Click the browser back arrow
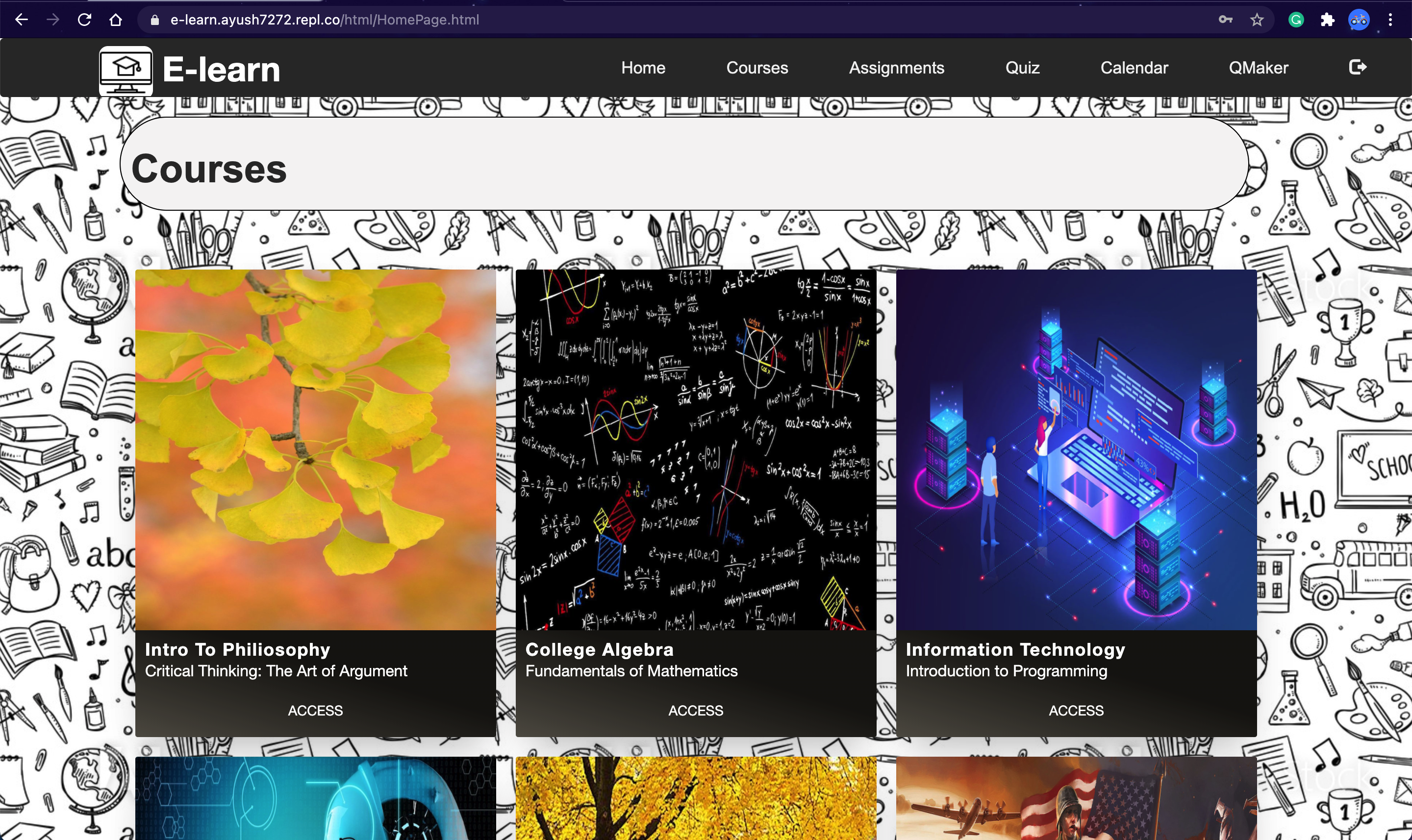This screenshot has height=840, width=1412. tap(22, 20)
